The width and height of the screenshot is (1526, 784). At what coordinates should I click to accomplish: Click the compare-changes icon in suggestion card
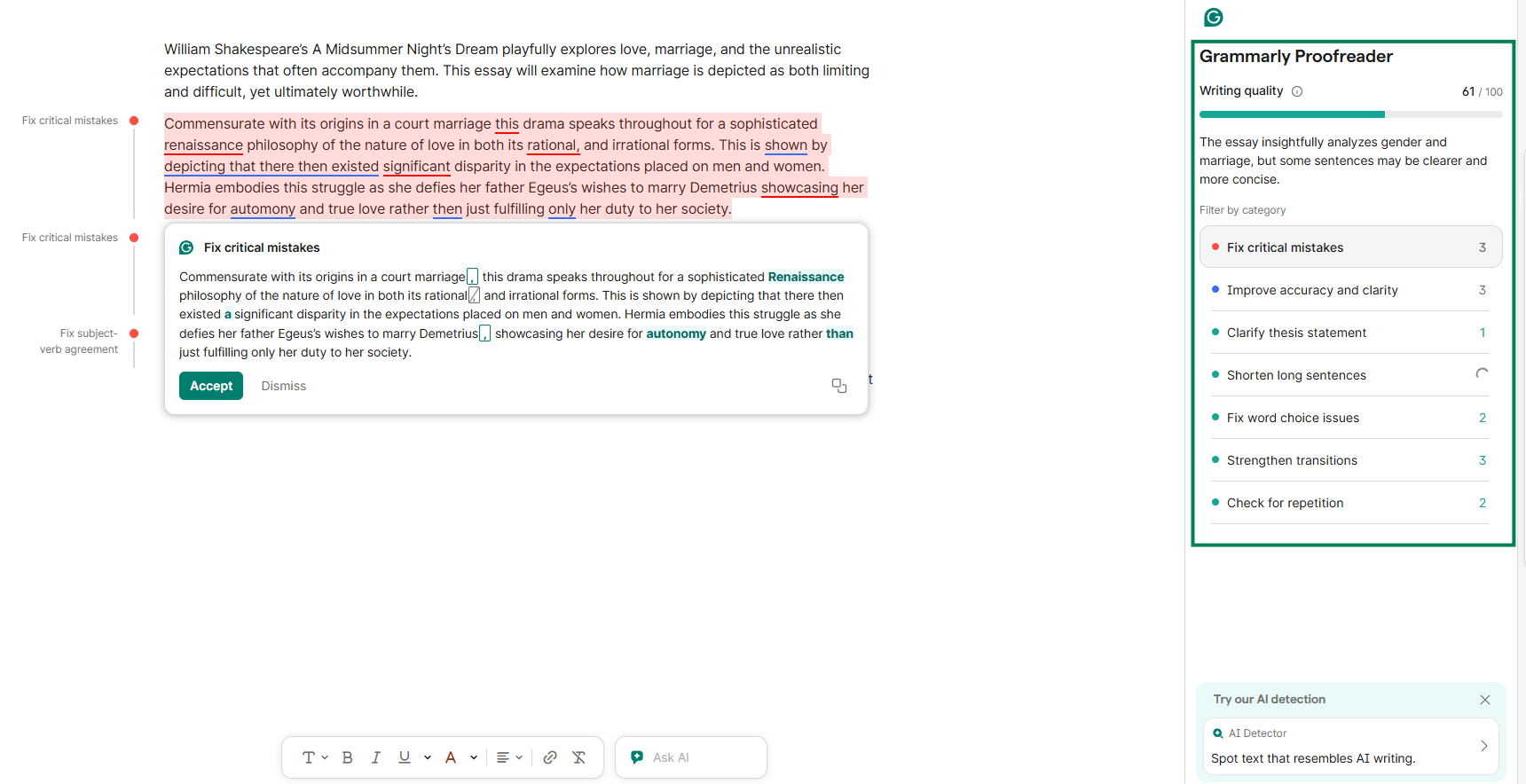coord(839,386)
